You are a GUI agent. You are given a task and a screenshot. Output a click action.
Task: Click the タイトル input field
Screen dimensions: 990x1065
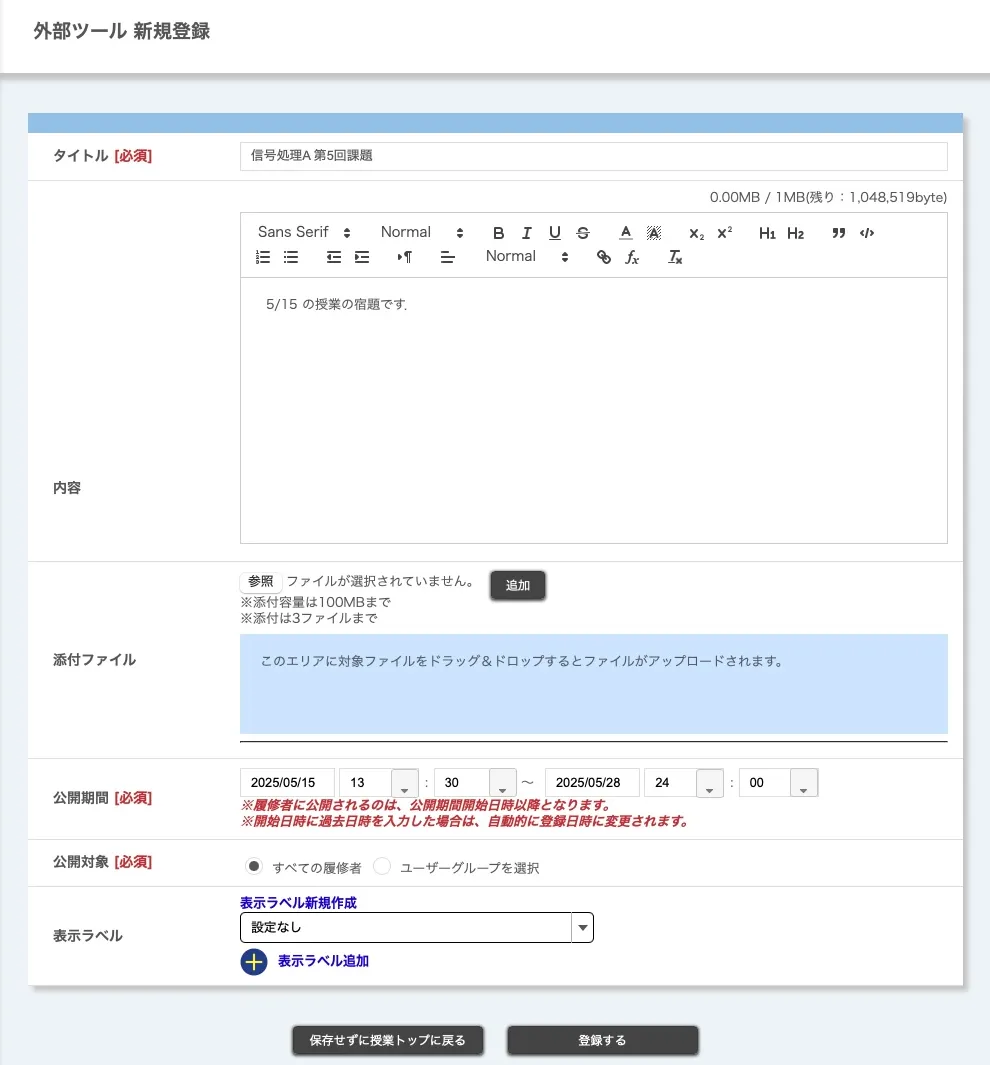click(593, 156)
